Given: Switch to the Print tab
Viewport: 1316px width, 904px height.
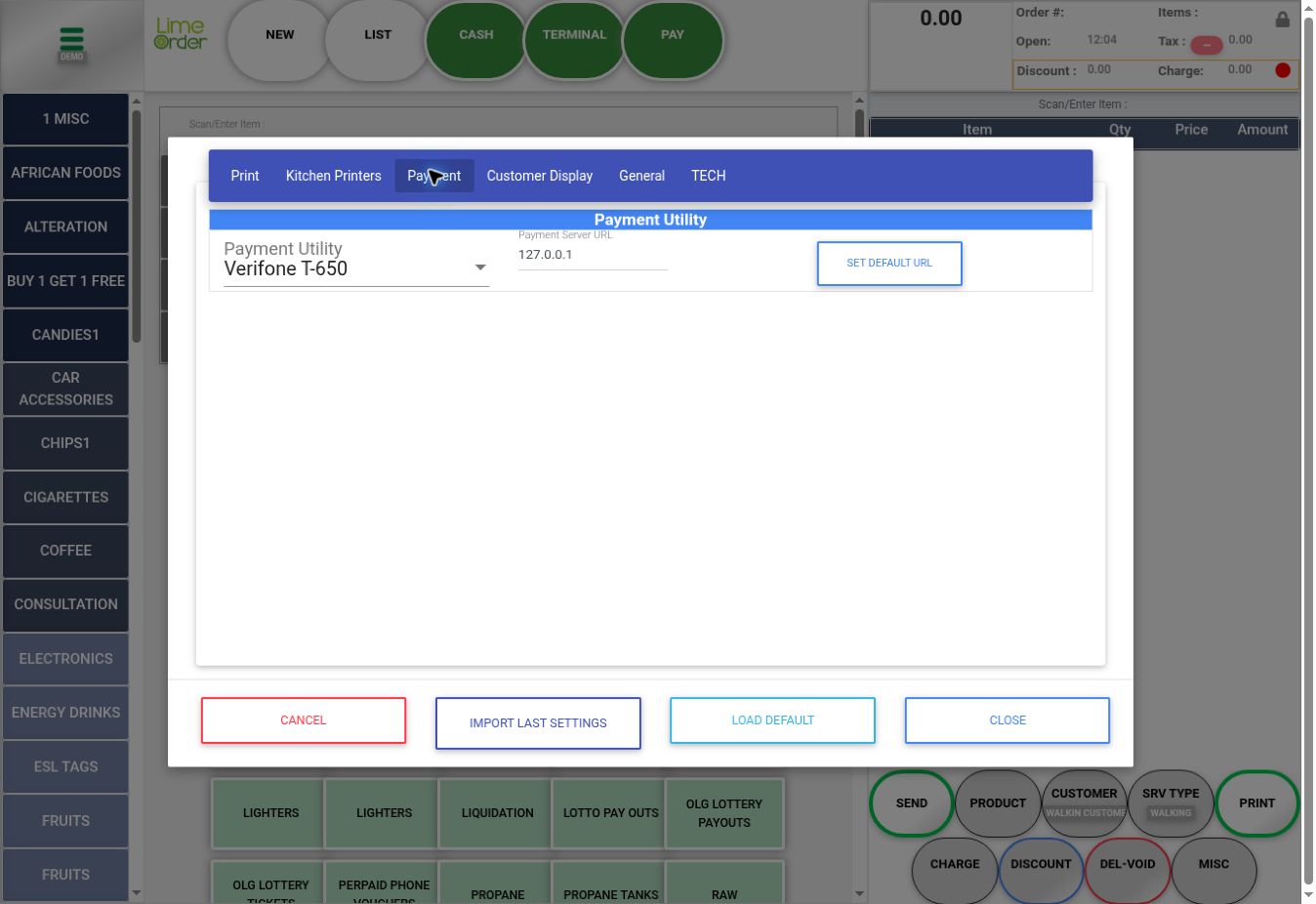Looking at the screenshot, I should (x=245, y=176).
